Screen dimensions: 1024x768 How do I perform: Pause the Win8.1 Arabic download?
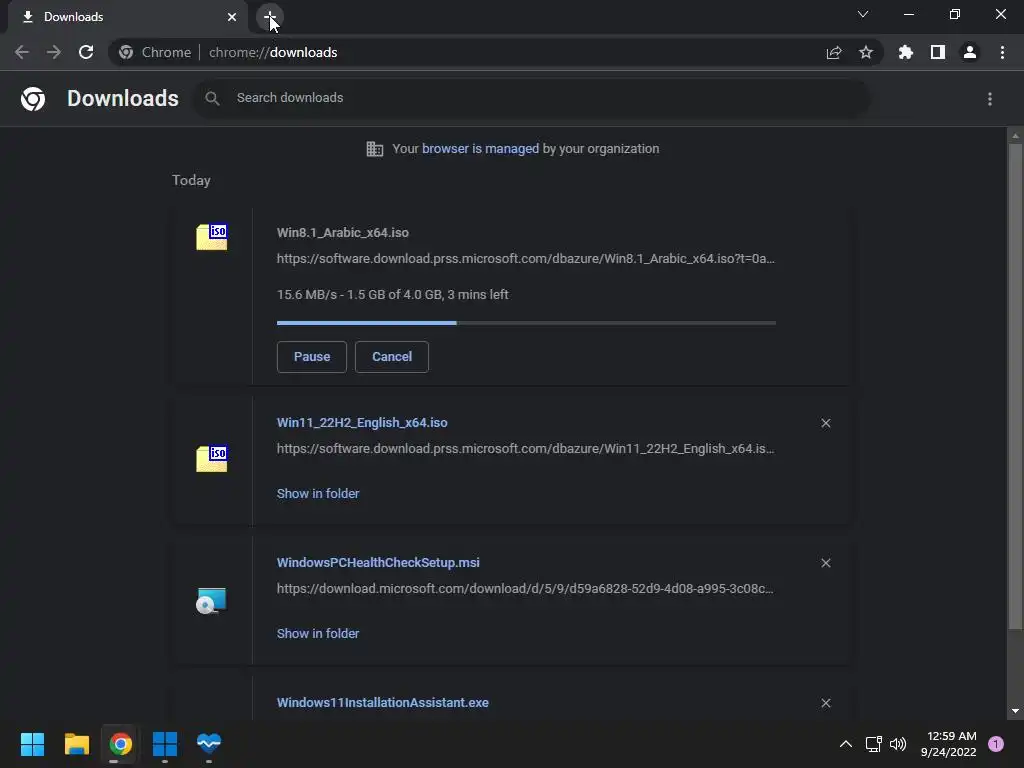coord(312,357)
